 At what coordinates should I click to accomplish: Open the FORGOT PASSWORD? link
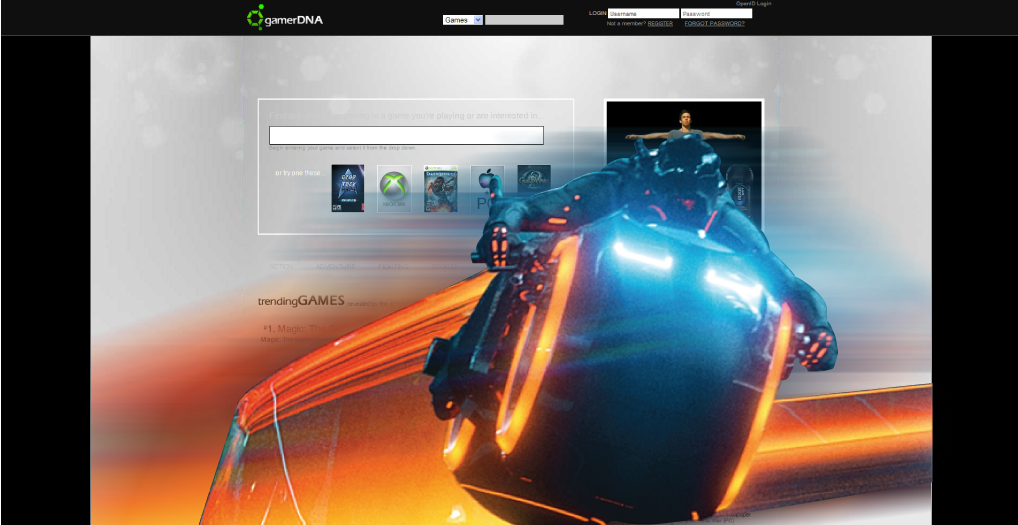[x=714, y=23]
